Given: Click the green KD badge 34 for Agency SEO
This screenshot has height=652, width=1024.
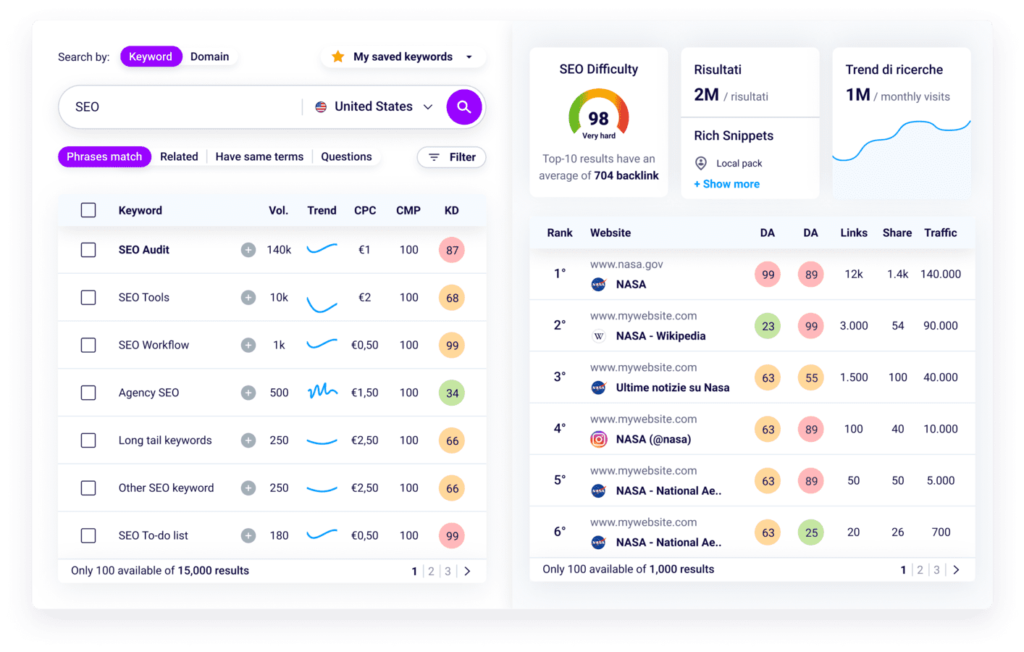Looking at the screenshot, I should coord(452,393).
